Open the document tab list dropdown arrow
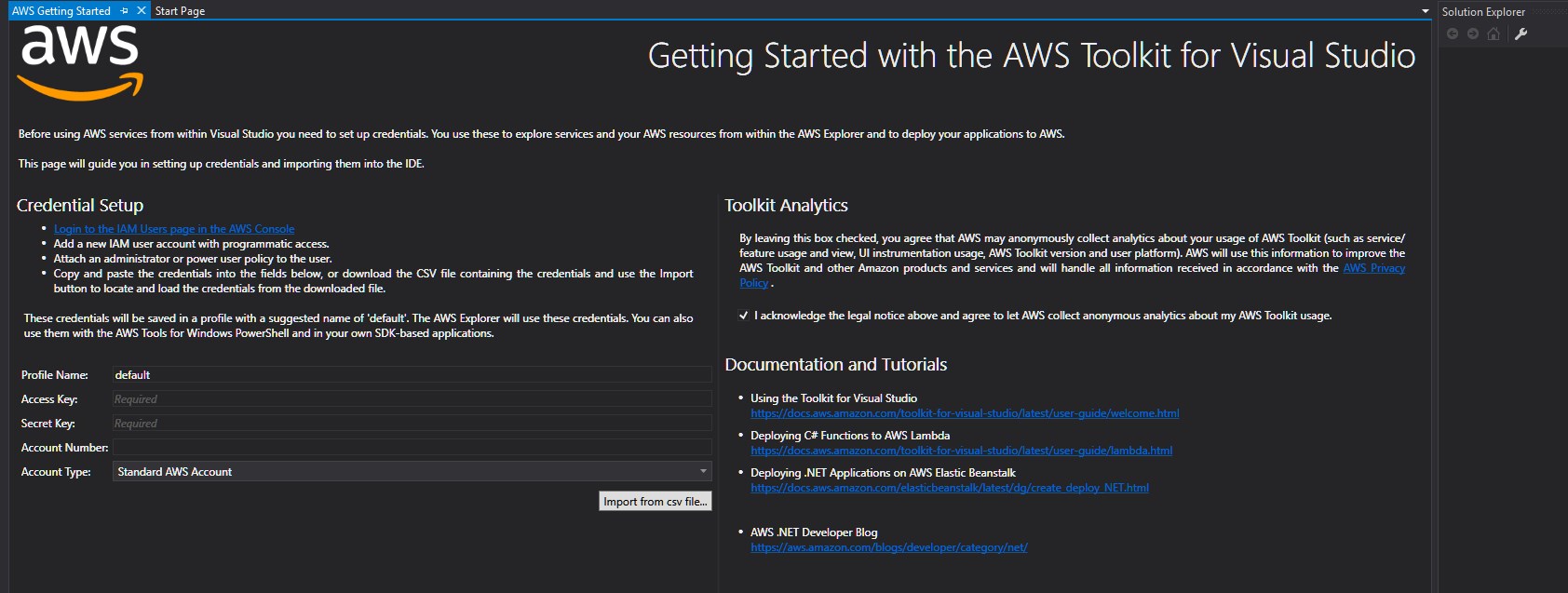The width and height of the screenshot is (1568, 593). point(1425,11)
